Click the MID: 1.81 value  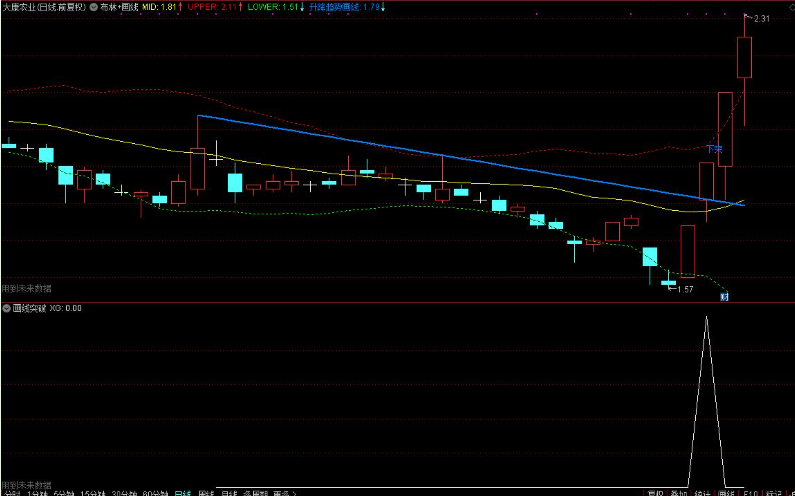click(161, 7)
